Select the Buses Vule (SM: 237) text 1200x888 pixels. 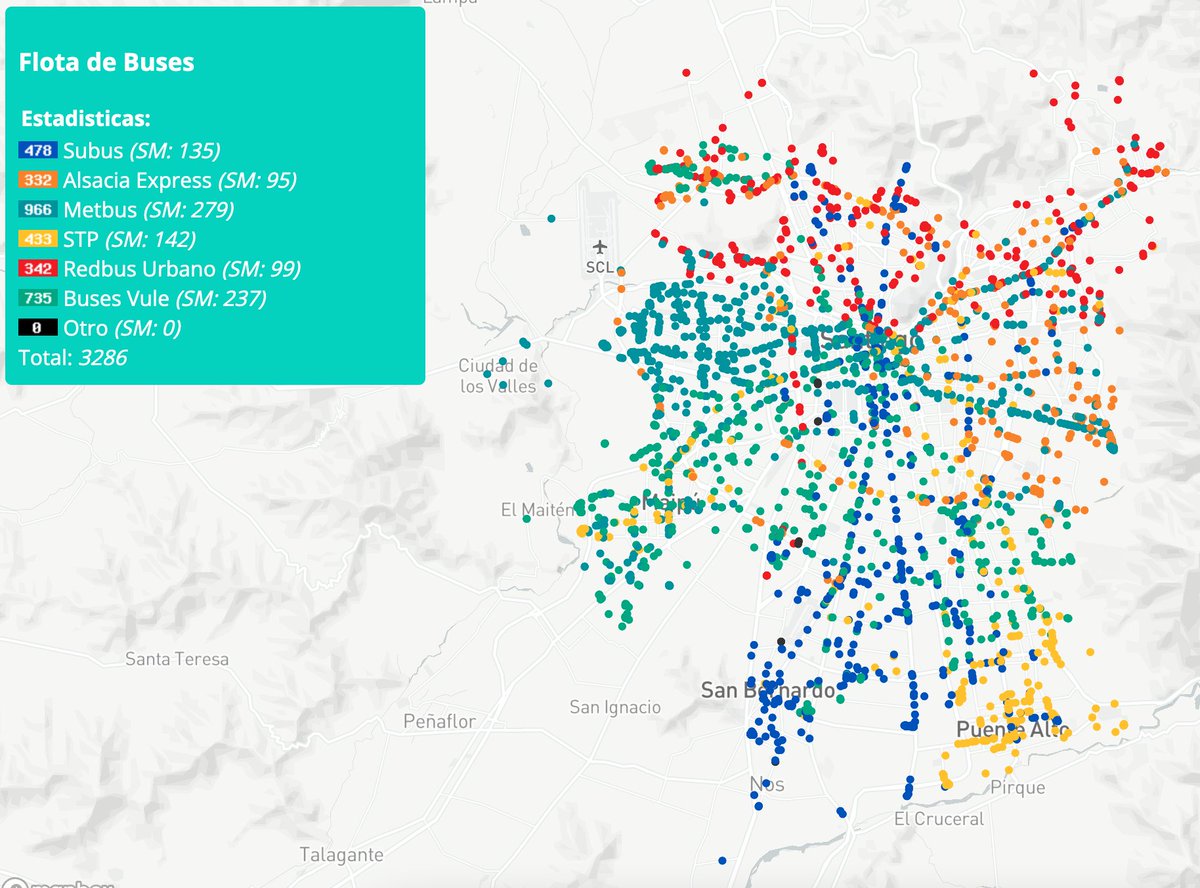point(165,298)
